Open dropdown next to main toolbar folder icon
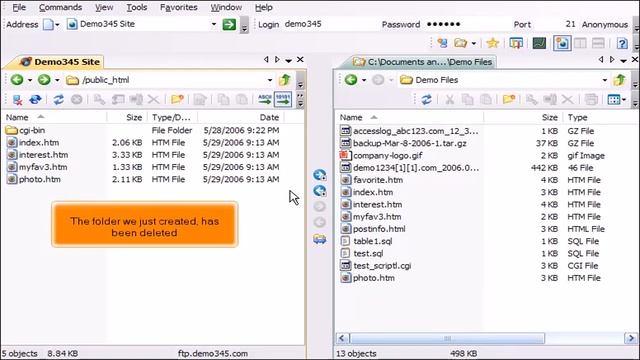Image resolution: width=640 pixels, height=360 pixels. coord(473,43)
